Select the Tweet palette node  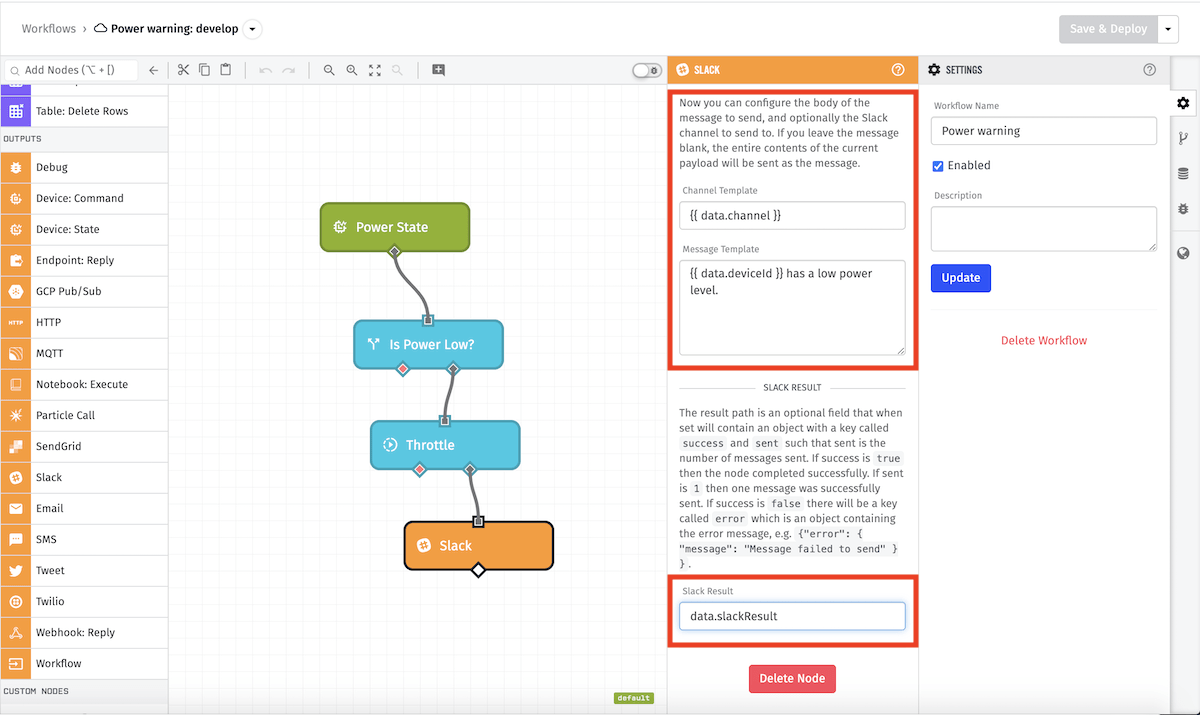click(84, 570)
